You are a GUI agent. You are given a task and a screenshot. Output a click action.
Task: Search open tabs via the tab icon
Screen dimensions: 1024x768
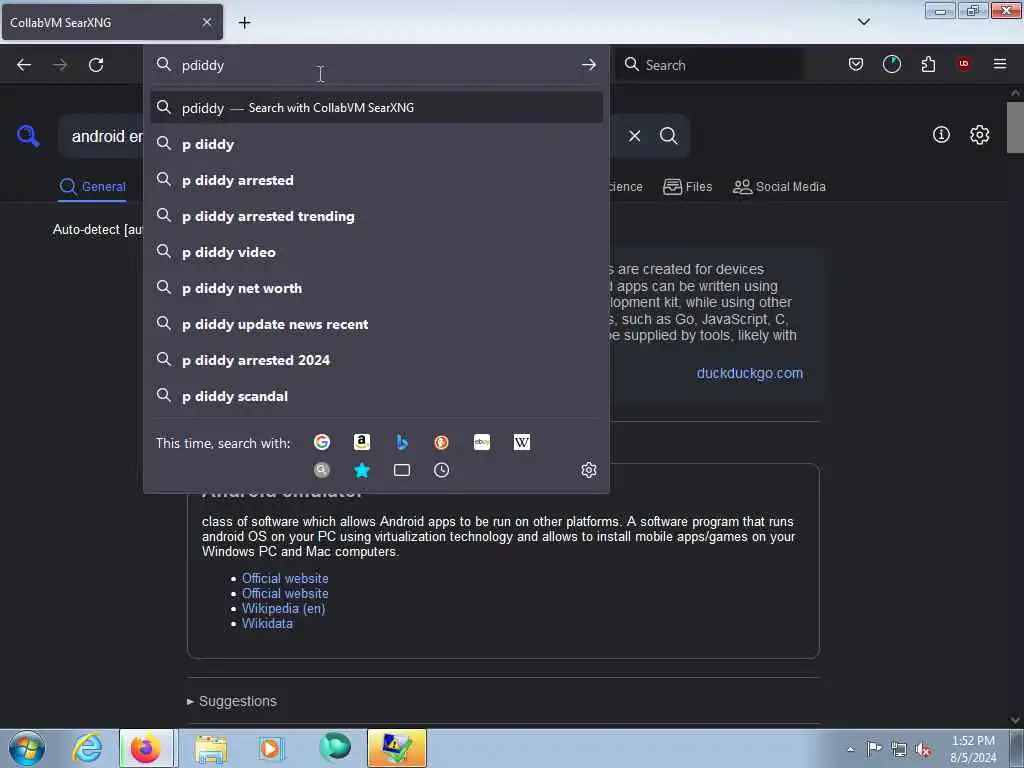[x=402, y=470]
